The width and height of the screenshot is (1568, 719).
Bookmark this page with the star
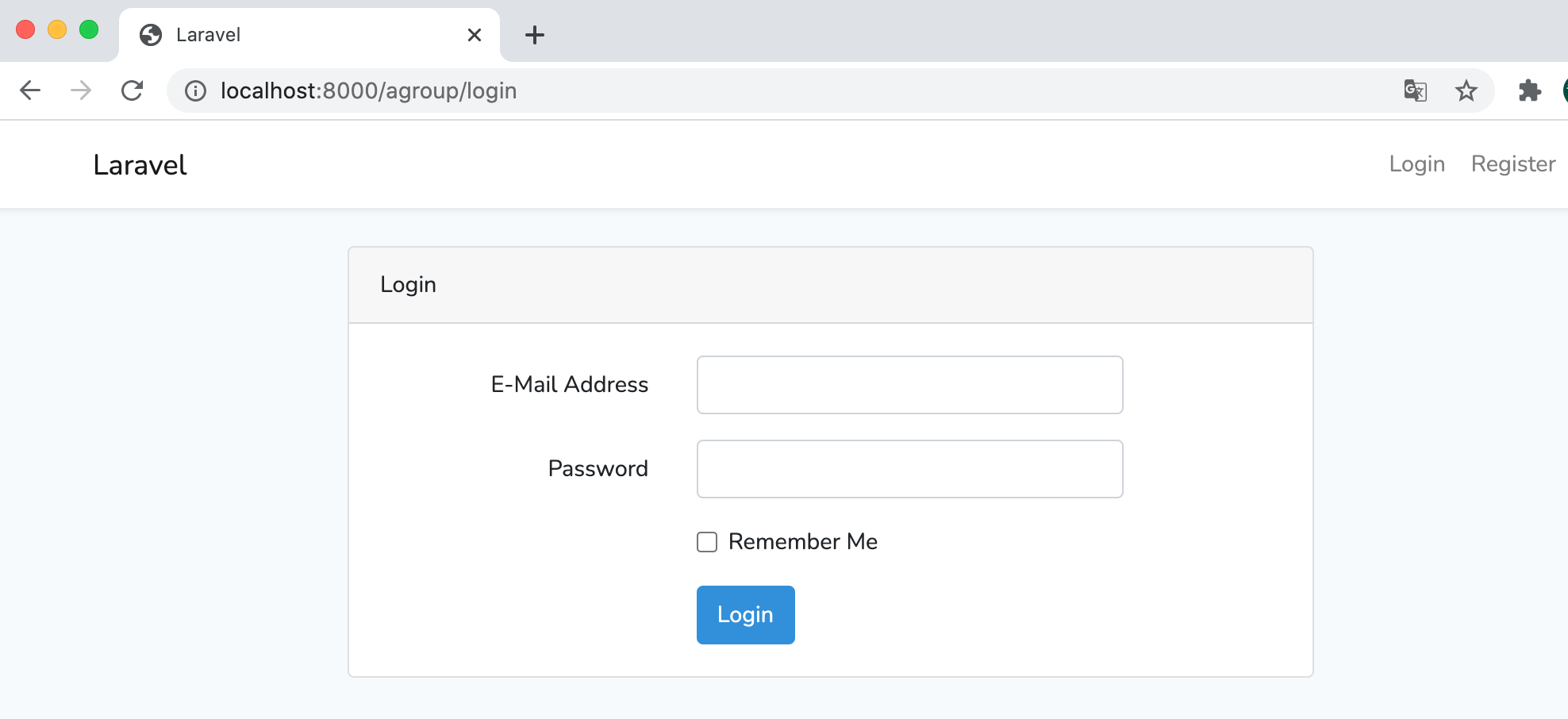tap(1466, 90)
